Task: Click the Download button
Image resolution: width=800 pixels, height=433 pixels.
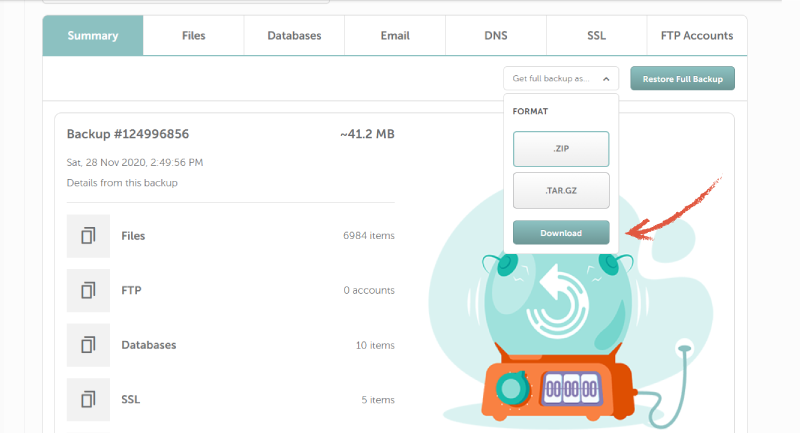Action: coord(561,233)
